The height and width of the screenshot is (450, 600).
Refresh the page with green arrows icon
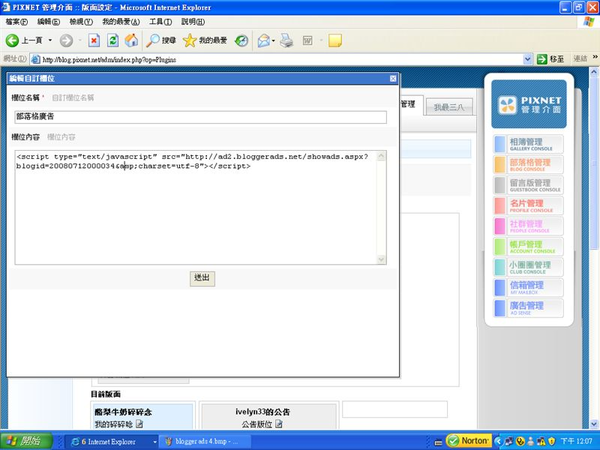click(x=113, y=40)
